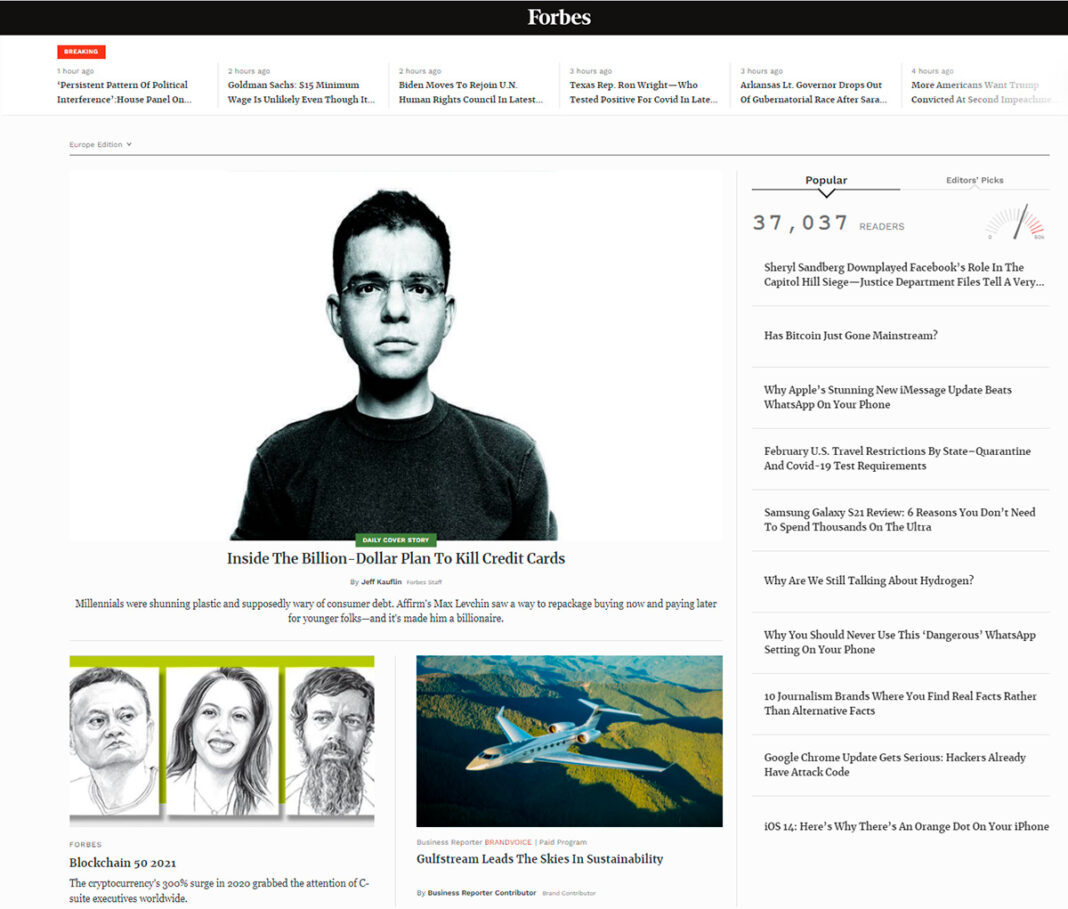1068x909 pixels.
Task: Click the 'Blockchain 50 2021' headline
Action: click(123, 862)
